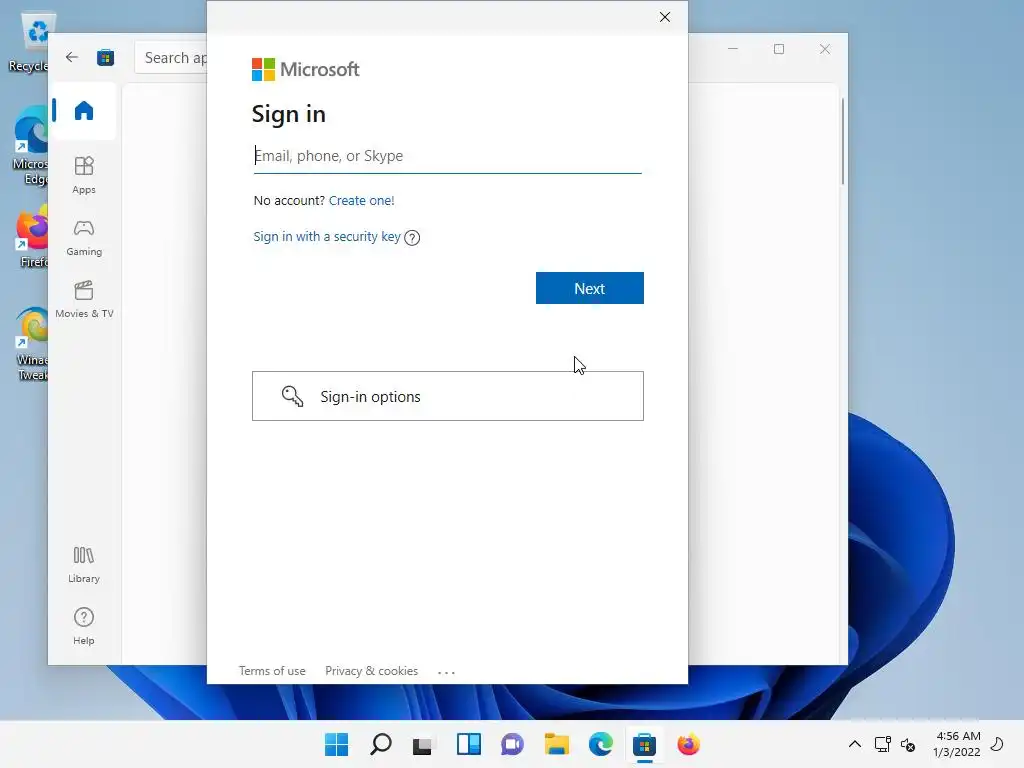The width and height of the screenshot is (1024, 768).
Task: Select Microsoft Edge desktop shortcut
Action: coord(29,147)
